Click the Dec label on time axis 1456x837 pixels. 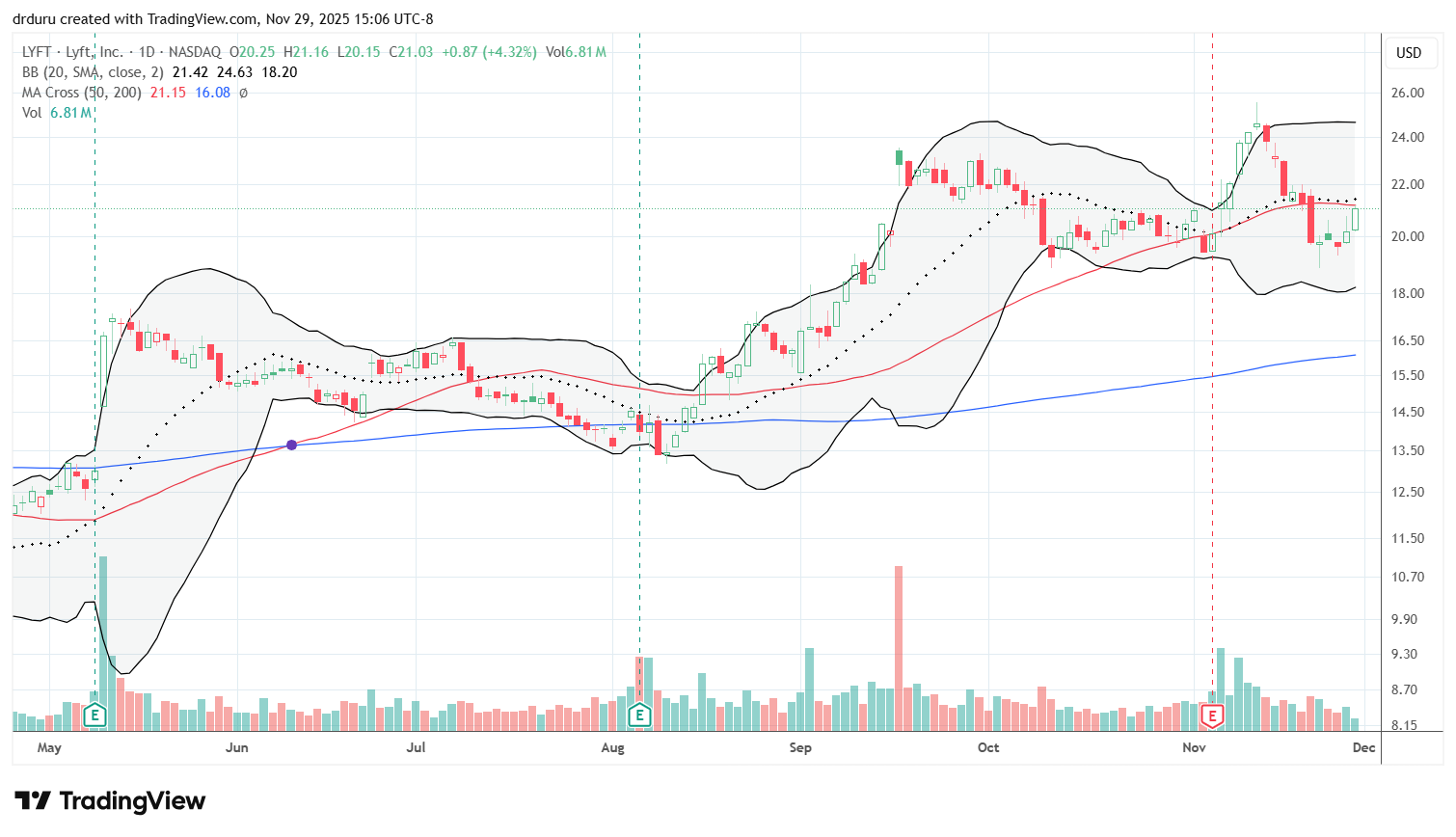pos(1363,747)
